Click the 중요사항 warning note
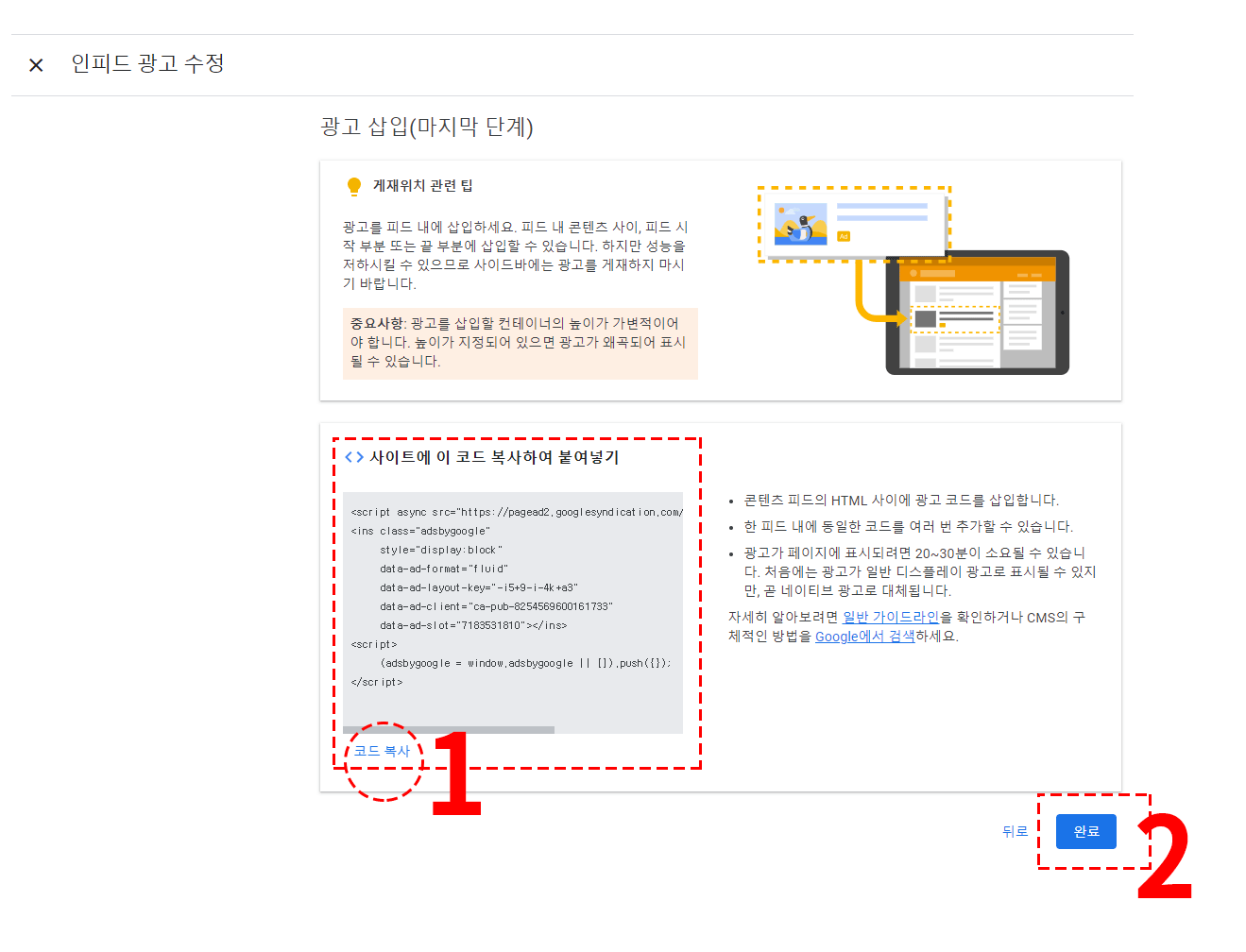Viewport: 1246px width, 952px height. [x=521, y=343]
